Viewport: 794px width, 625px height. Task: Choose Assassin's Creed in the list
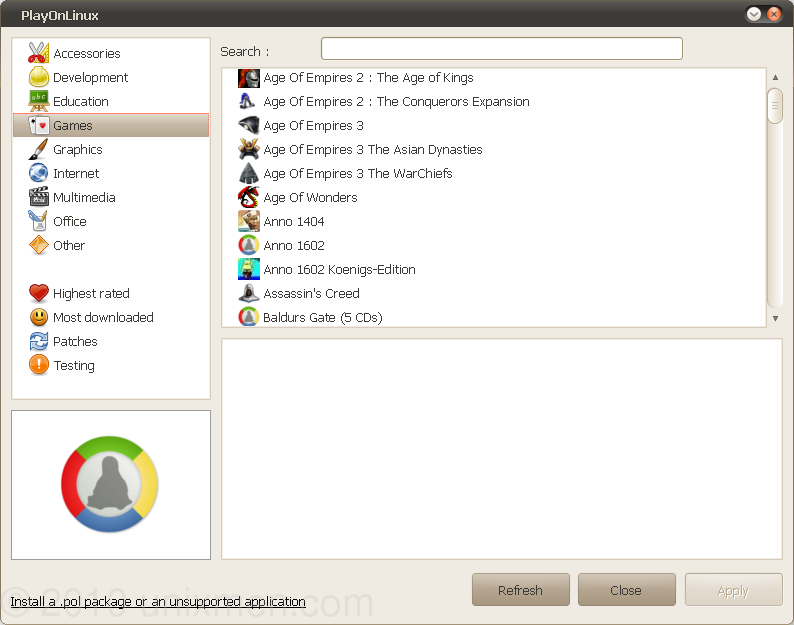click(494, 293)
